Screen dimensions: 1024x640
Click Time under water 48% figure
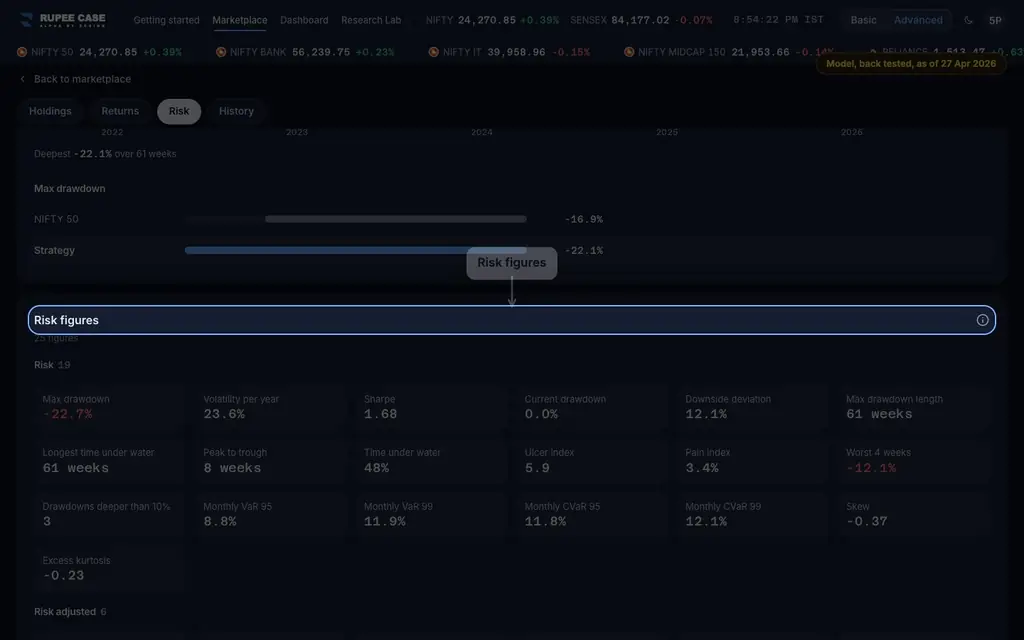click(x=430, y=461)
